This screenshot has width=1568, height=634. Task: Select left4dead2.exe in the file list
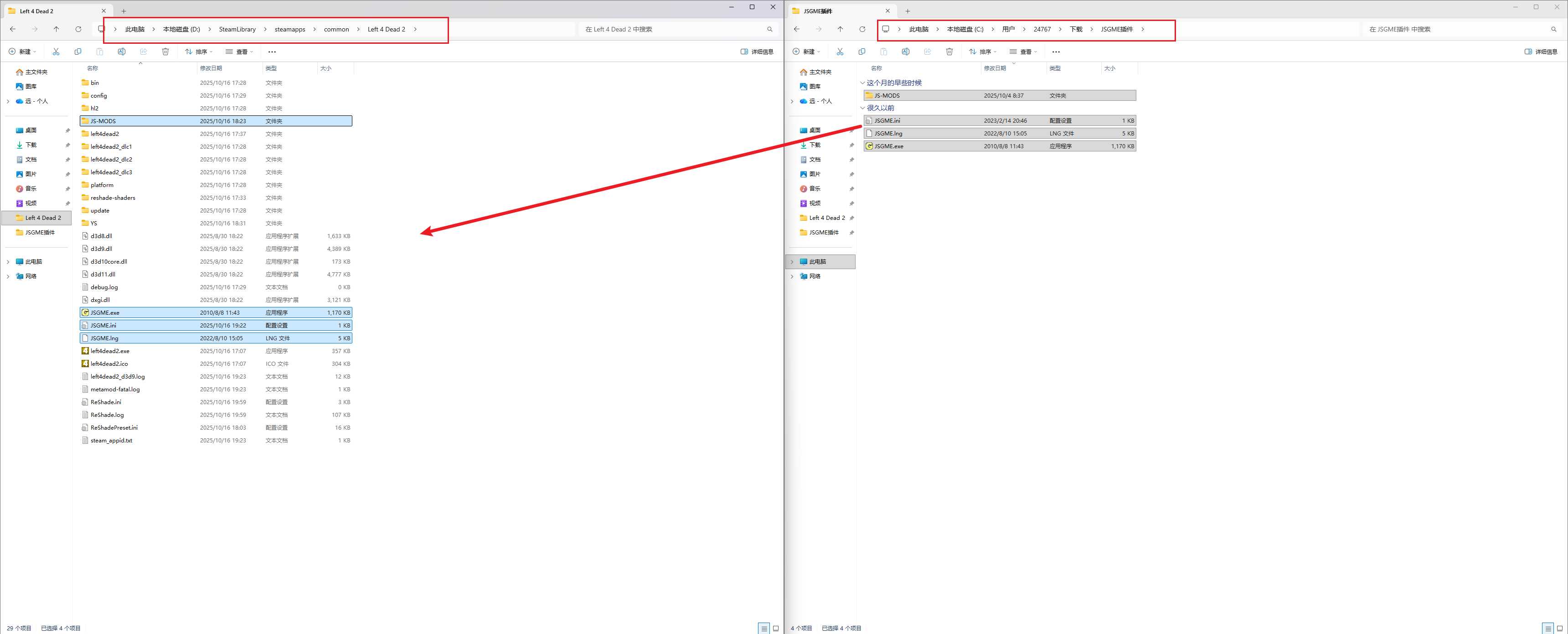click(110, 351)
